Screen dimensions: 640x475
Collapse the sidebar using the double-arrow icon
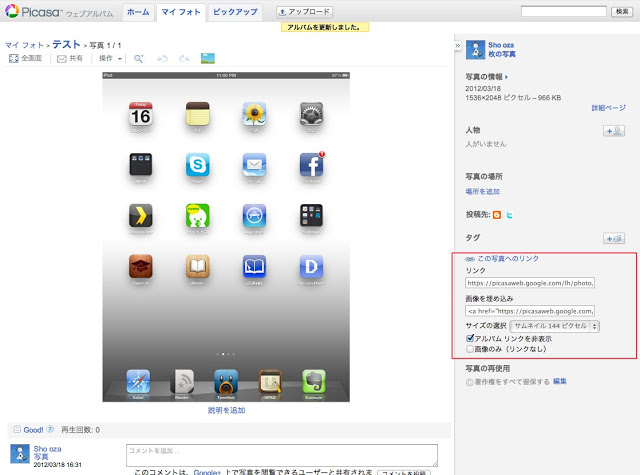[457, 47]
